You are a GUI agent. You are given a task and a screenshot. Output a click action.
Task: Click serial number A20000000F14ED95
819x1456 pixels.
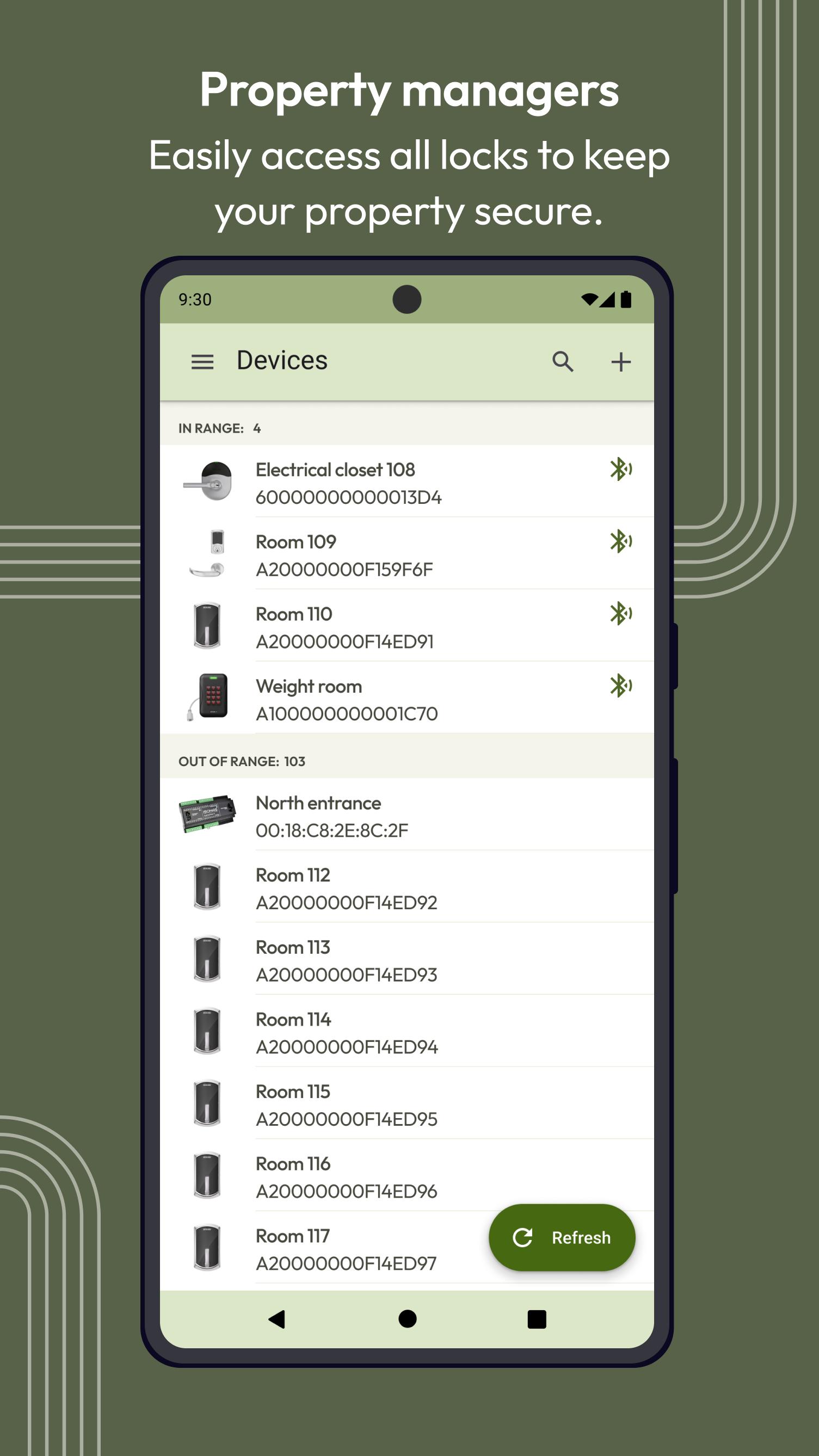[x=347, y=1120]
